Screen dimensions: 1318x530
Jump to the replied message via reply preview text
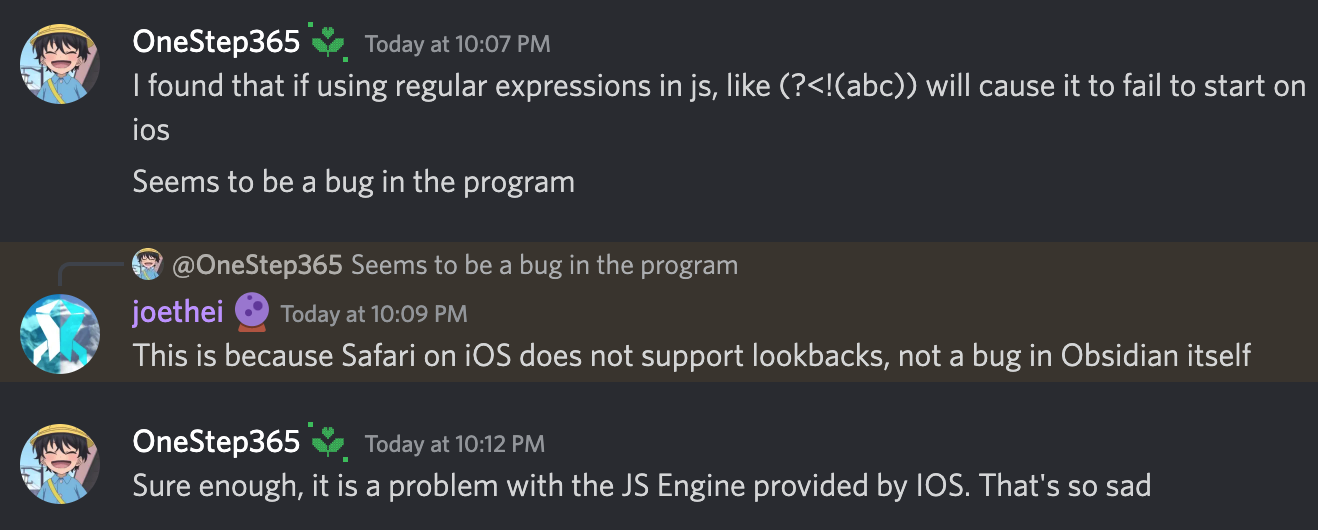pyautogui.click(x=544, y=265)
